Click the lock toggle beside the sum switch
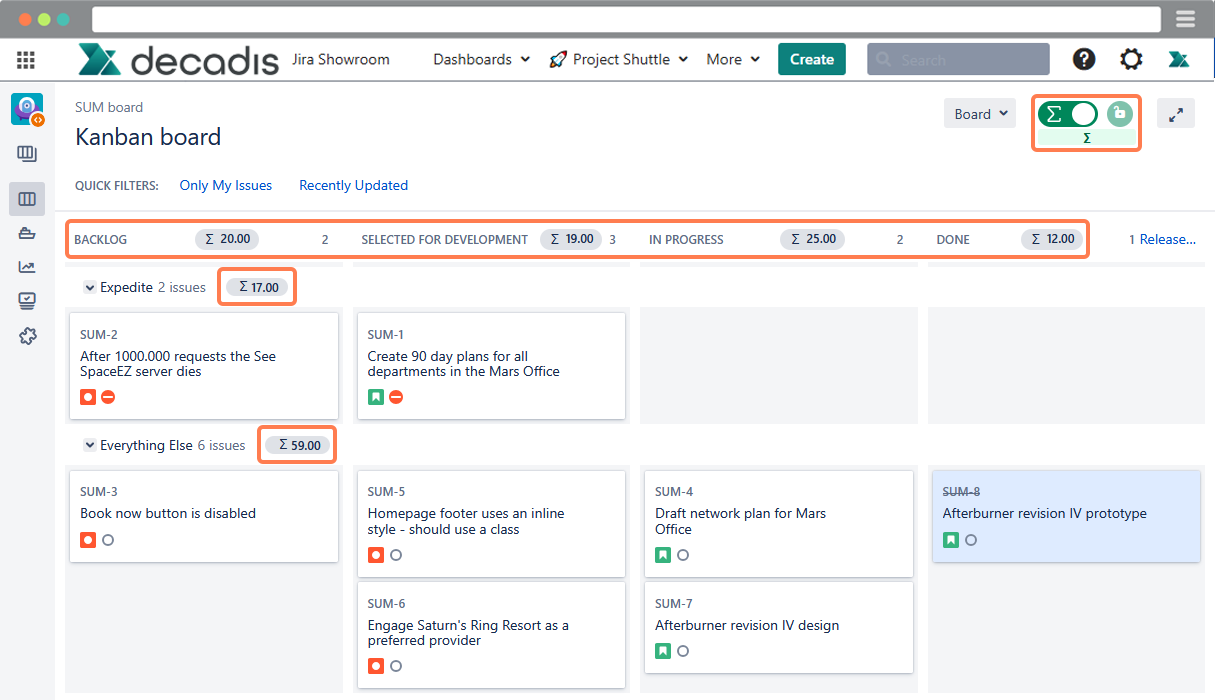Image resolution: width=1215 pixels, height=700 pixels. (1119, 114)
